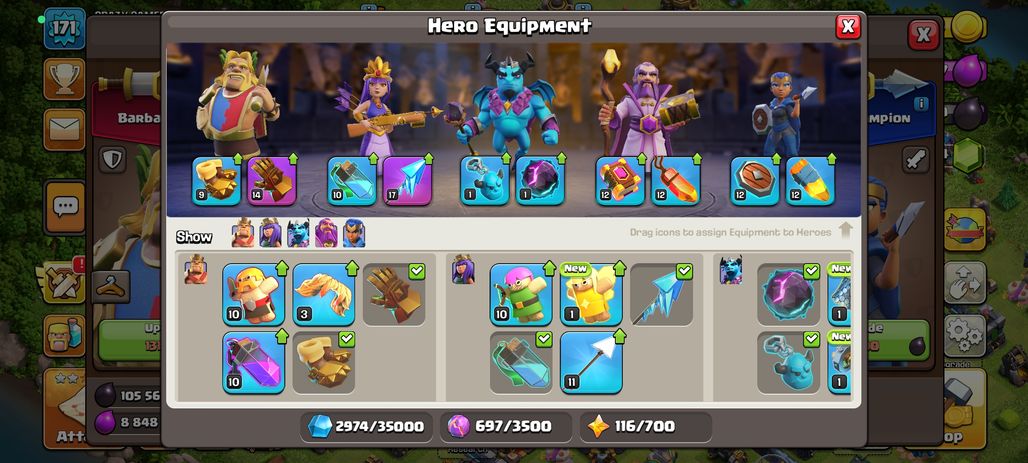Viewport: 1028px width, 463px height.
Task: Select Royal Champion's shield equipment slot
Action: coord(755,181)
